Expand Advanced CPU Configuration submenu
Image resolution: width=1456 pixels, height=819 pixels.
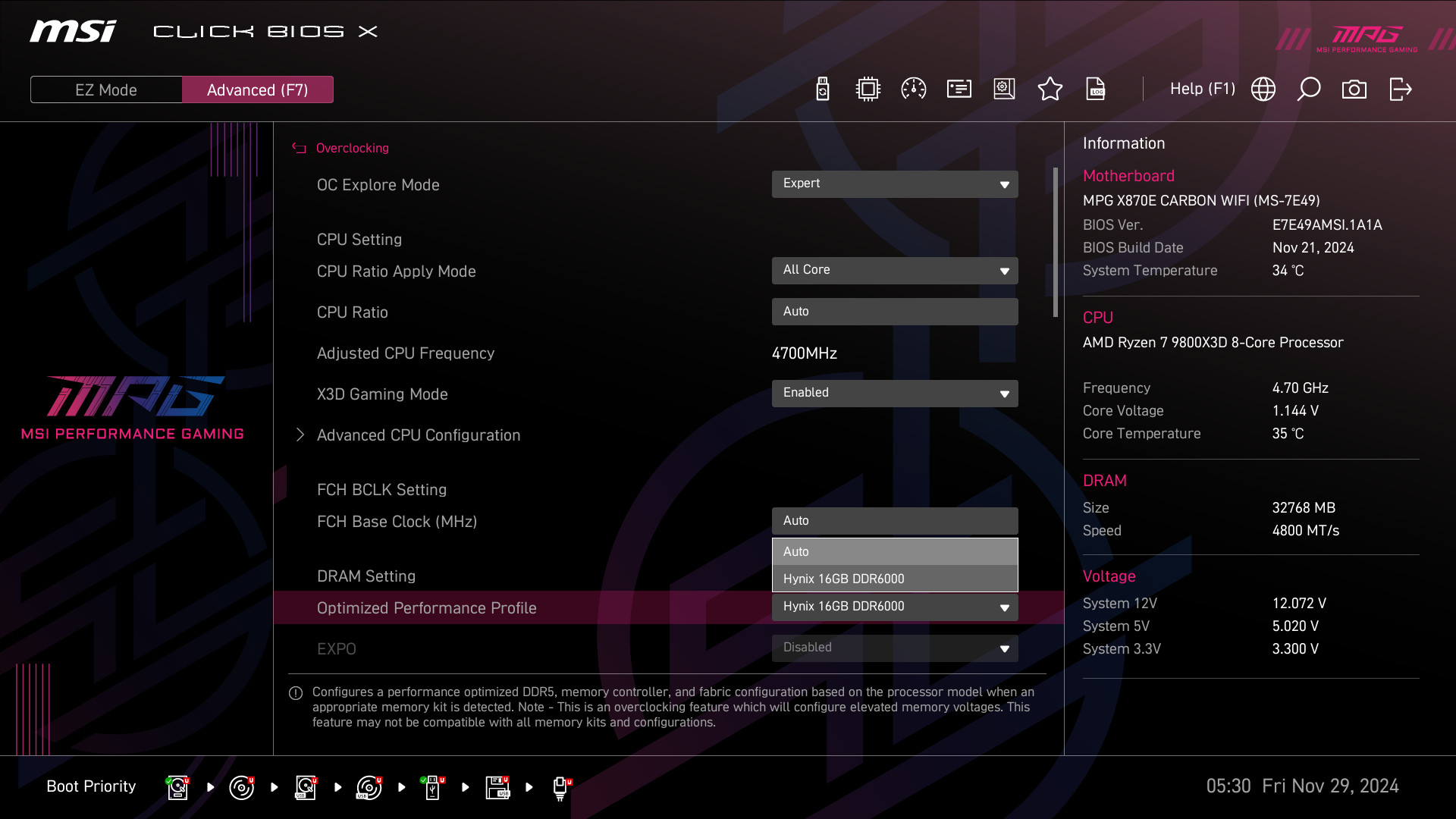(419, 435)
